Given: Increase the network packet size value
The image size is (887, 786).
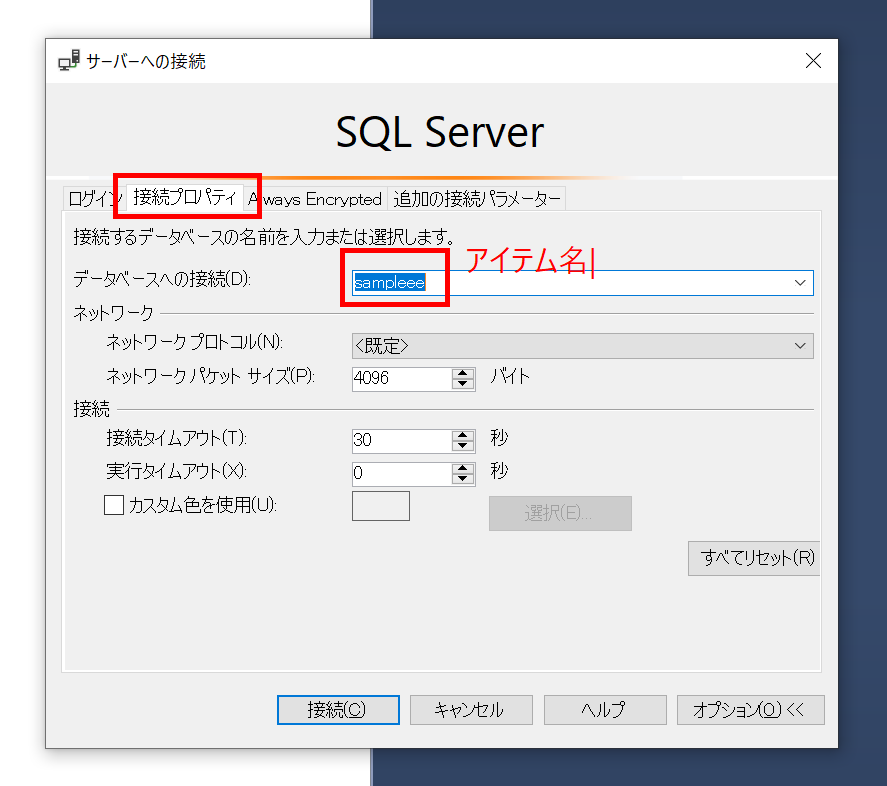Looking at the screenshot, I should (x=463, y=373).
